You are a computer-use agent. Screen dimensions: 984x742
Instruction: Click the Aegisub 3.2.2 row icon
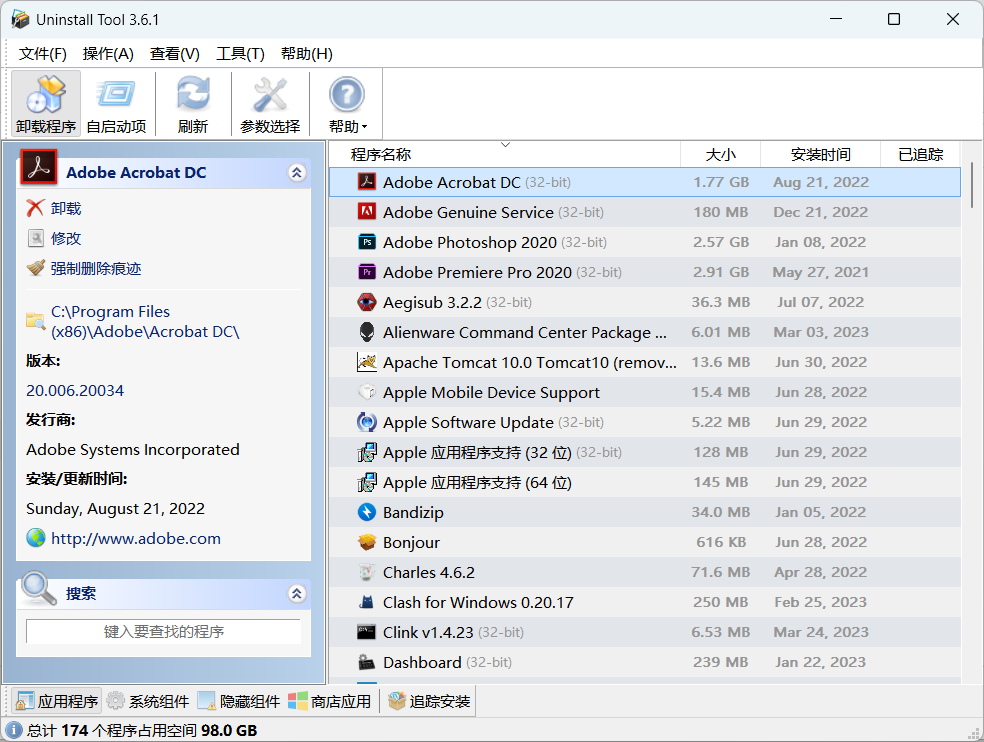(366, 302)
